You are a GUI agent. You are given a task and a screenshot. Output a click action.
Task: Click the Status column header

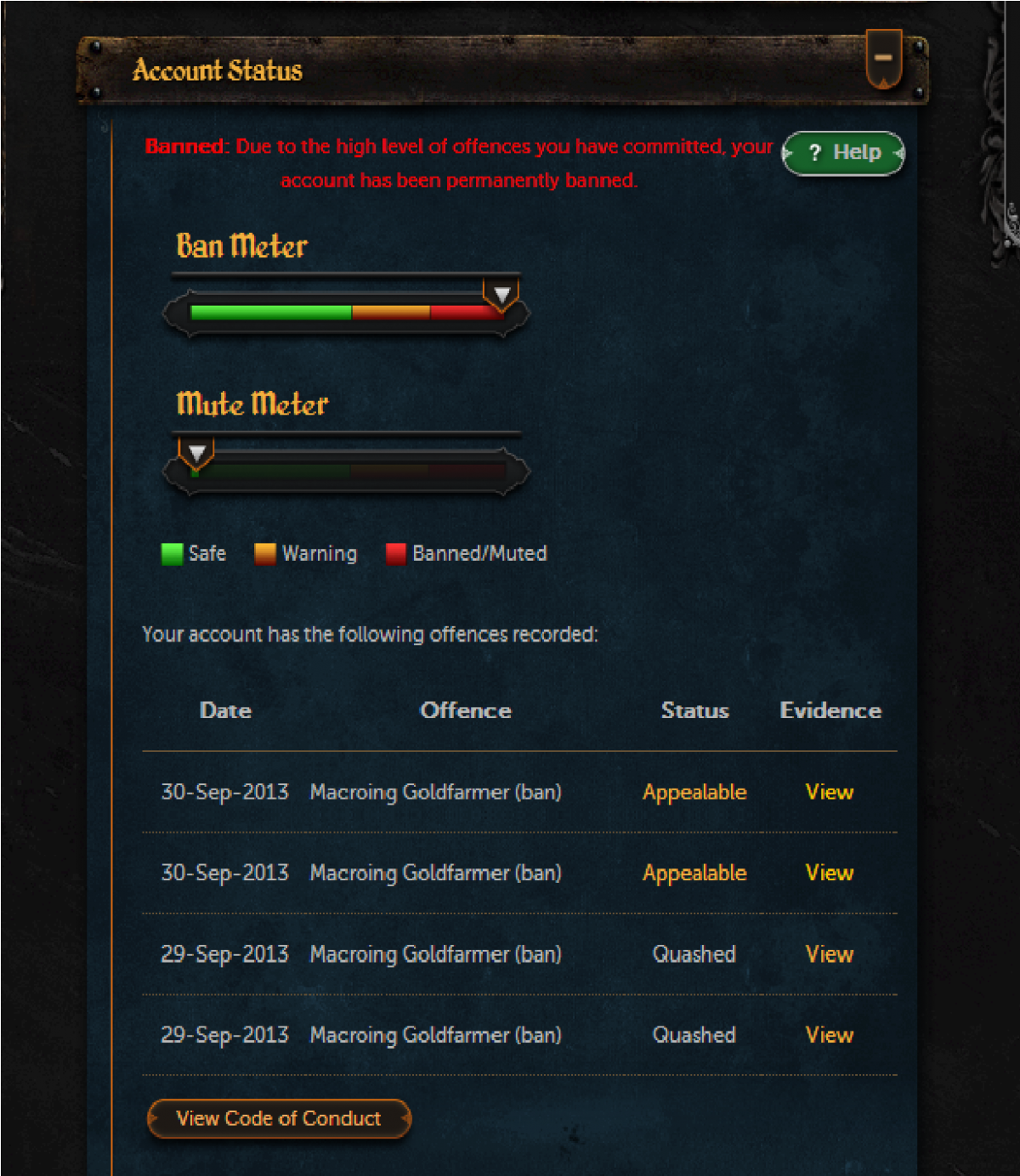pyautogui.click(x=695, y=710)
